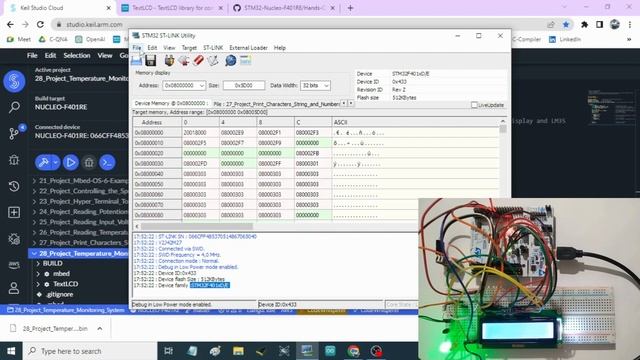Click the Build project hammer button
Image resolution: width=640 pixels, height=360 pixels.
pyautogui.click(x=43, y=162)
